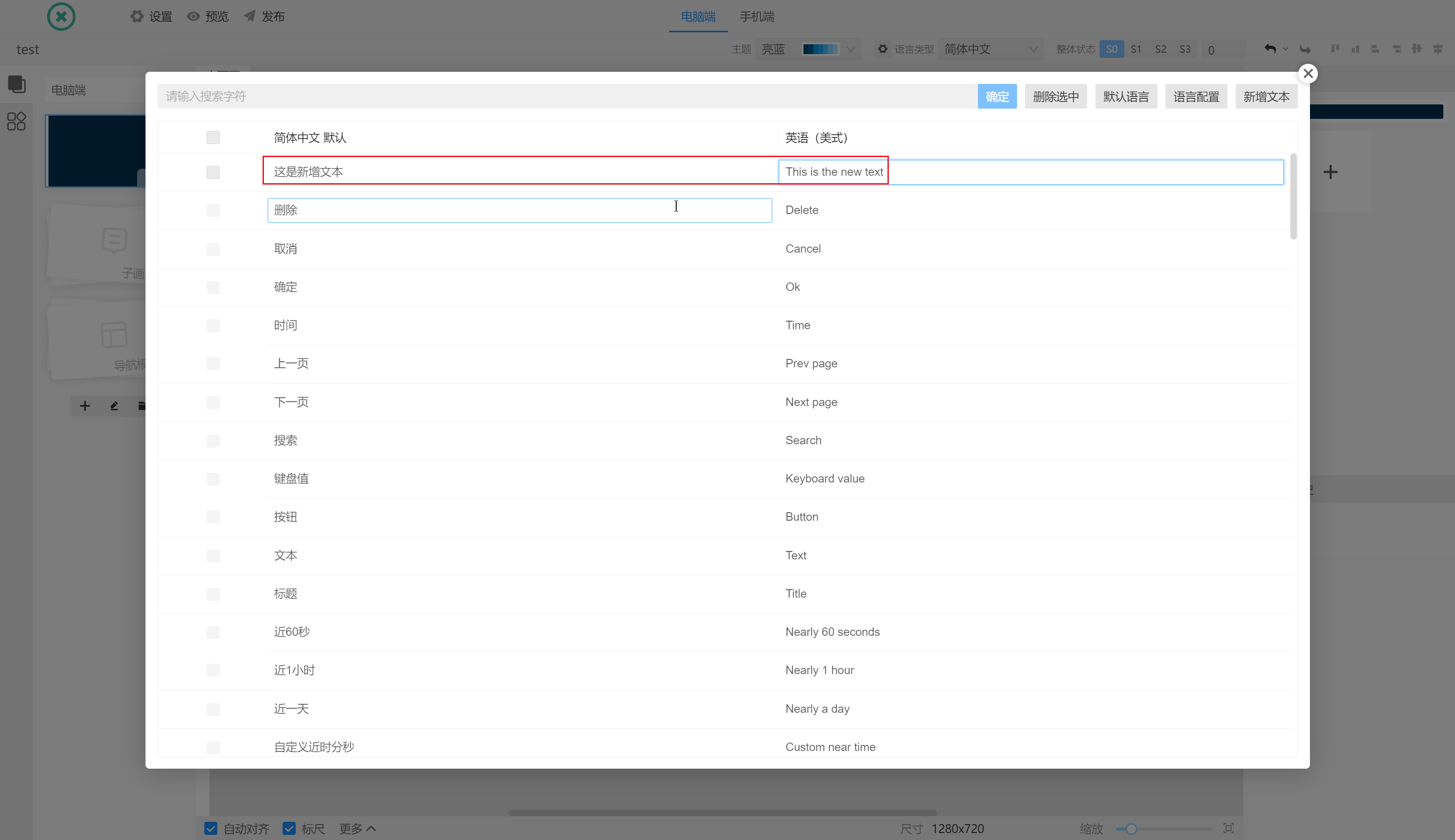The height and width of the screenshot is (840, 1455).
Task: Open the pages panel icon in sidebar
Action: [16, 83]
